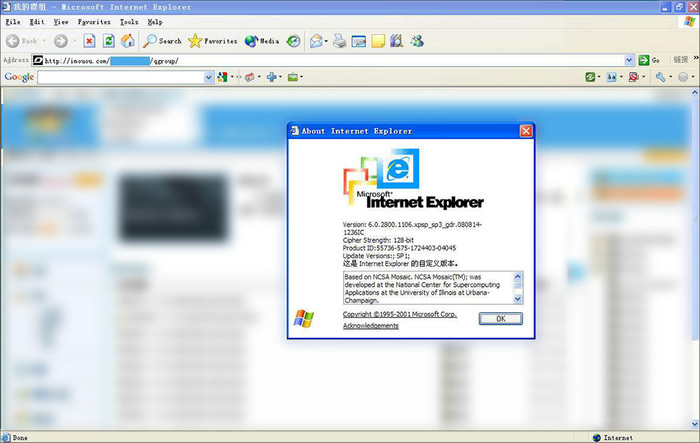
Task: Show browsing History via toolbar icon
Action: (x=293, y=41)
